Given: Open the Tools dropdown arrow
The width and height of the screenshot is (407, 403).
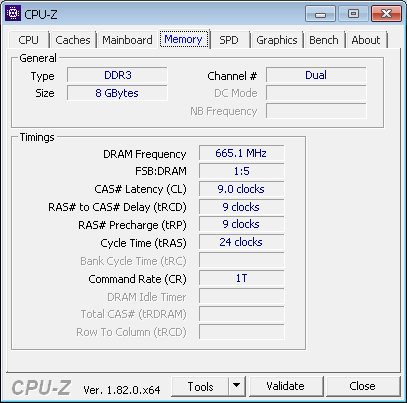Looking at the screenshot, I should [237, 386].
